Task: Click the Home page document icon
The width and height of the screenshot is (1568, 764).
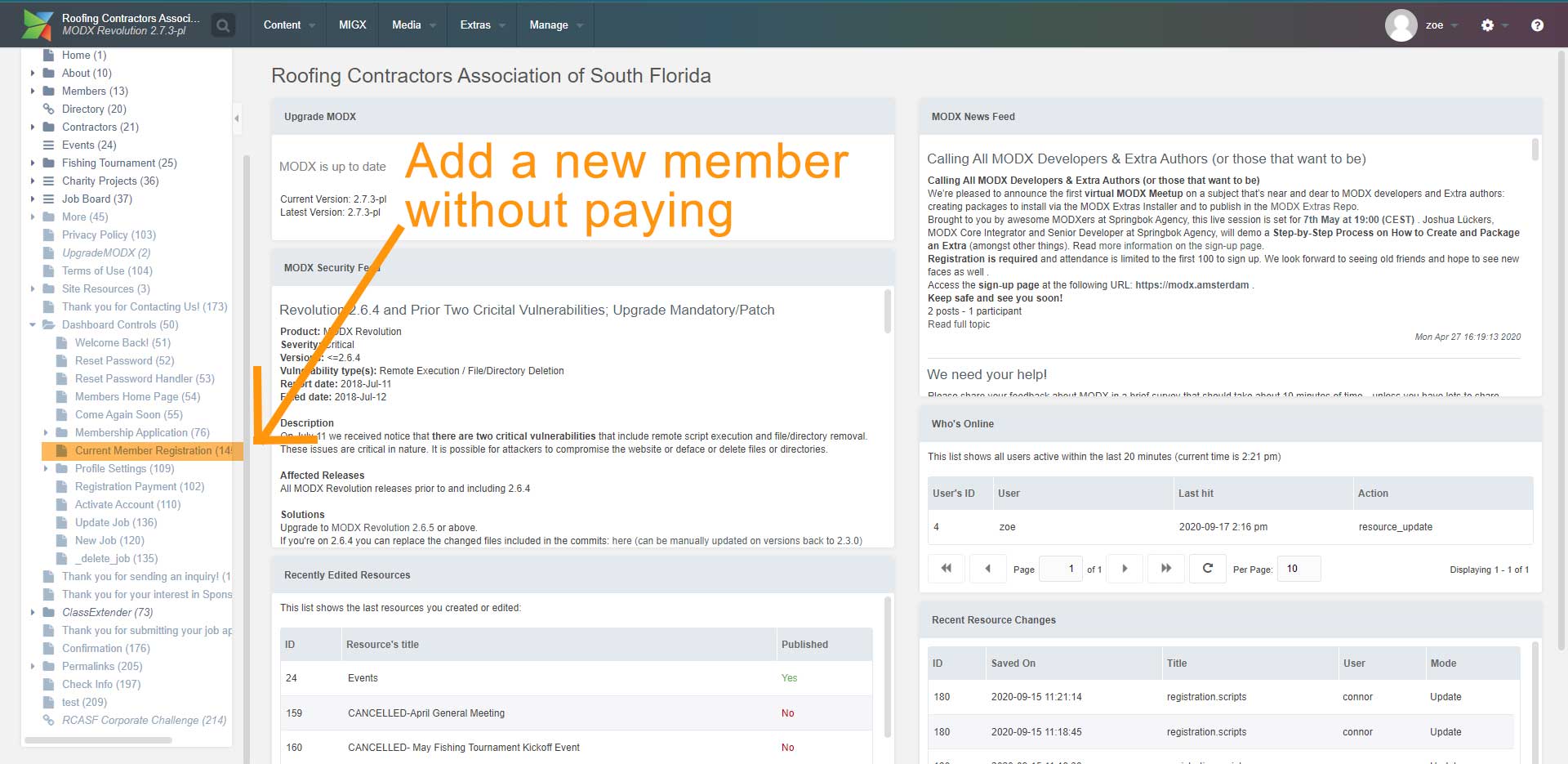Action: (x=48, y=56)
